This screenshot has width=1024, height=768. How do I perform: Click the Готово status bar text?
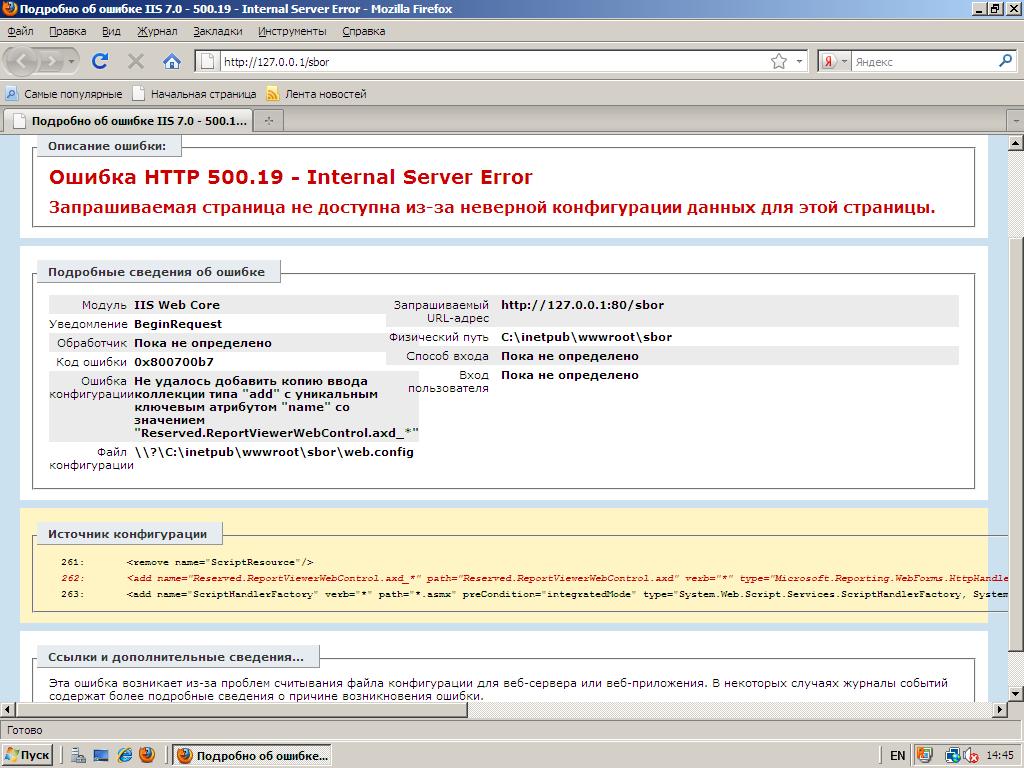click(25, 730)
